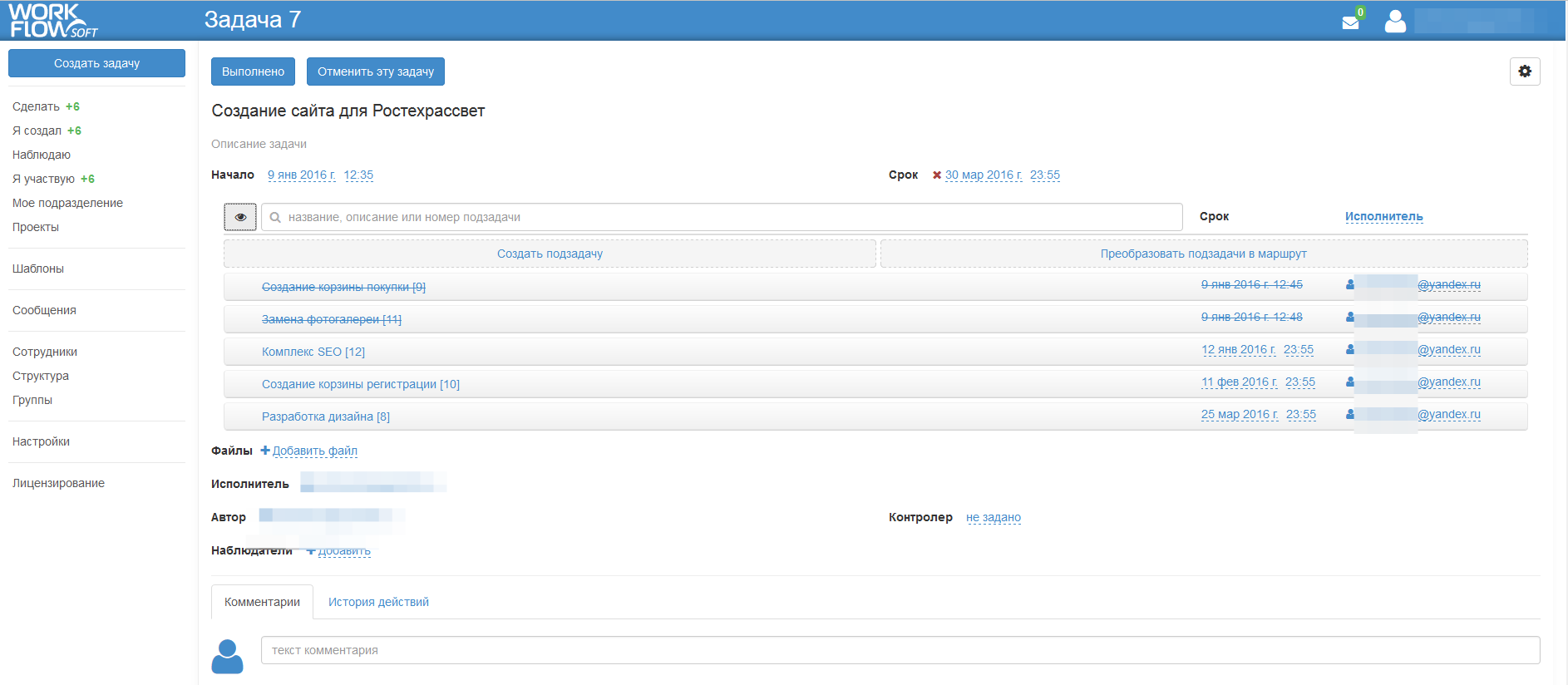Click the plus icon beside Добавить файл
Image resolution: width=1568 pixels, height=685 pixels.
click(x=265, y=451)
